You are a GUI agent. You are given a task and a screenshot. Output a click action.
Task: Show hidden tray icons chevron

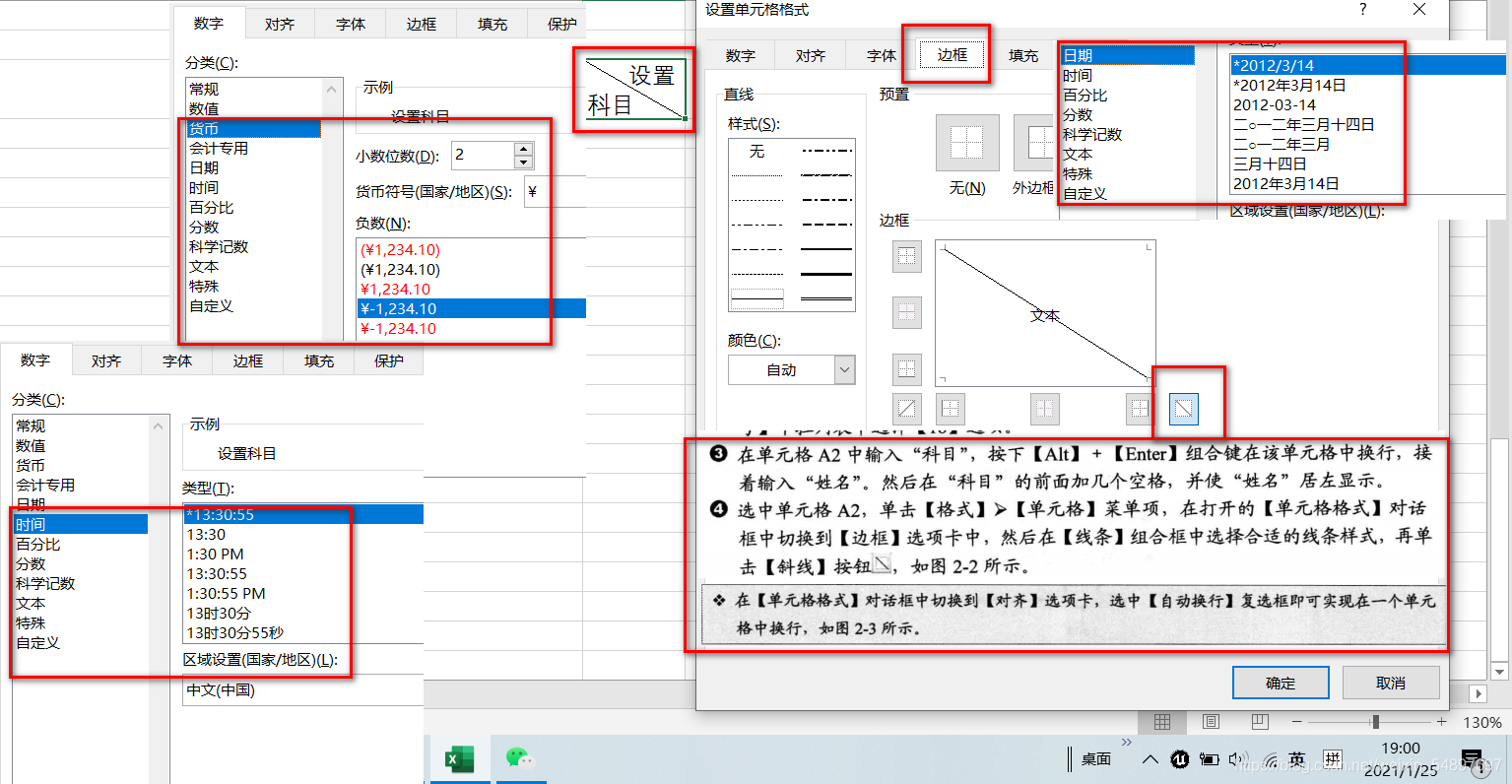pos(1150,759)
